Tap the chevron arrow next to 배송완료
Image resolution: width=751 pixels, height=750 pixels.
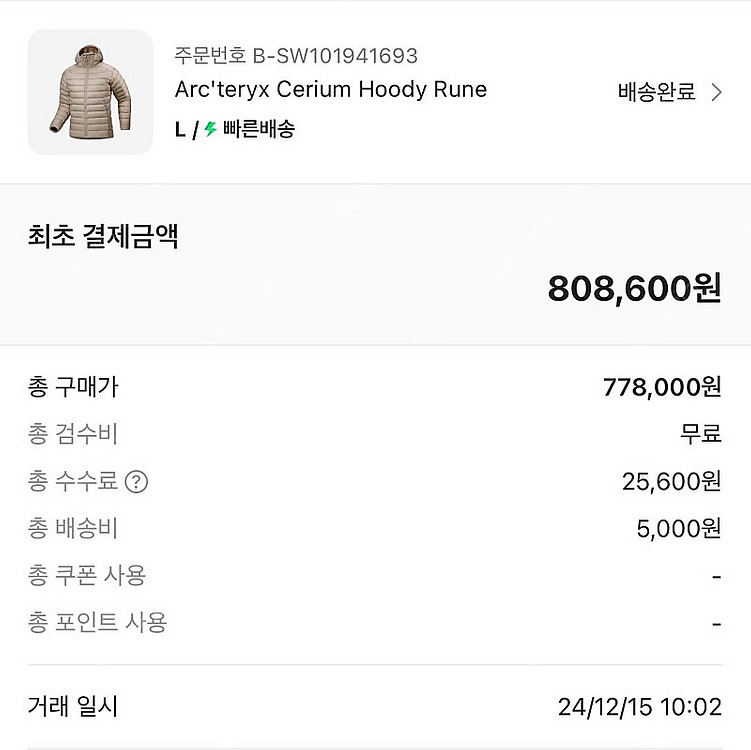716,93
